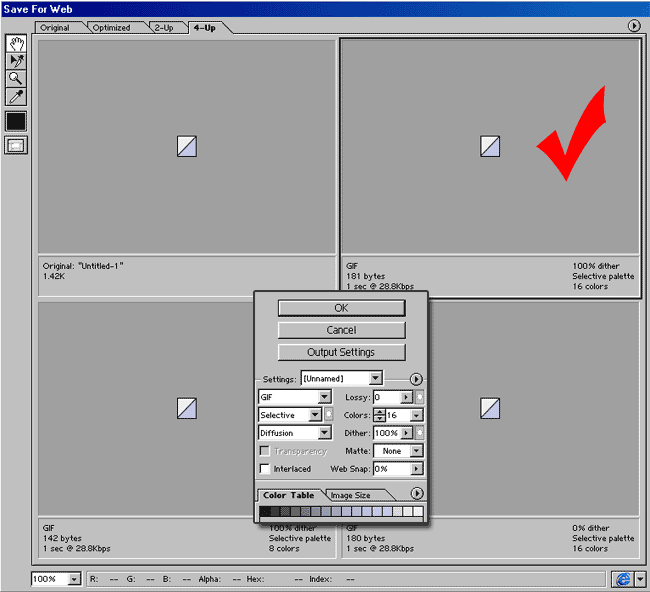Toggle slices visibility button

coord(16,145)
